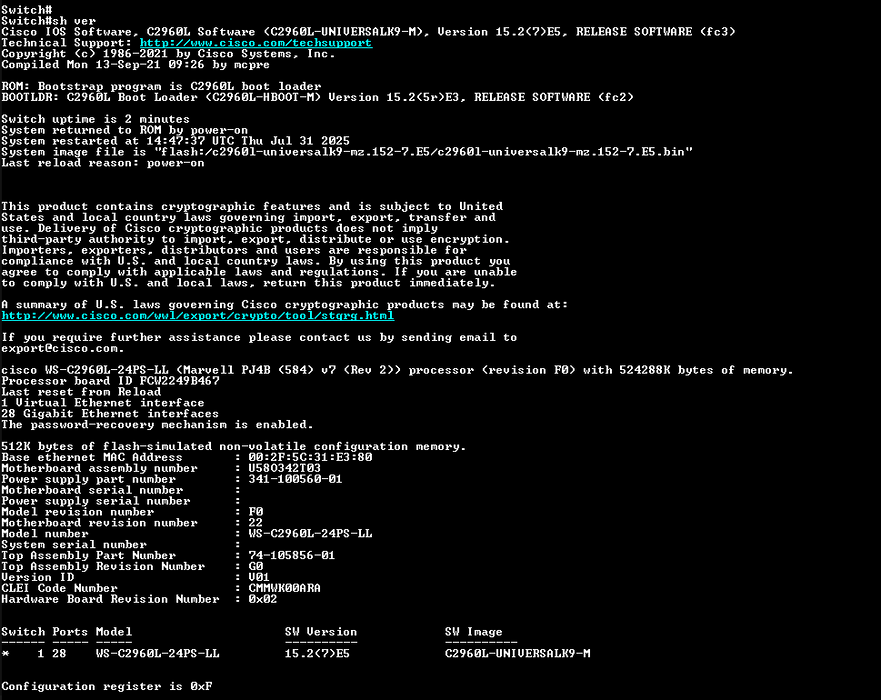This screenshot has width=881, height=700.
Task: Click the '0x02' Hardware Board Revision value
Action: click(263, 599)
